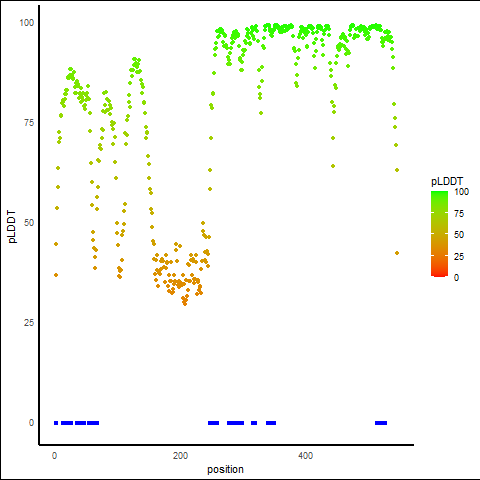Click the legend label 100
Image resolution: width=480 pixels, height=480 pixels.
tap(461, 192)
